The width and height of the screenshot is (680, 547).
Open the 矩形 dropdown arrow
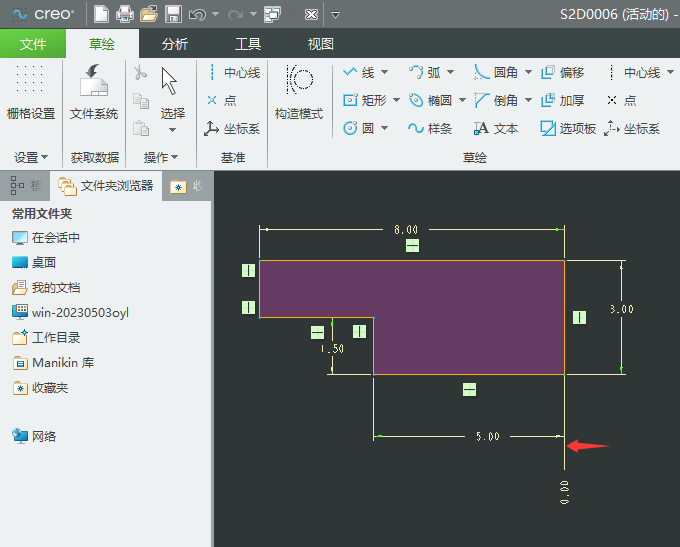(x=396, y=101)
